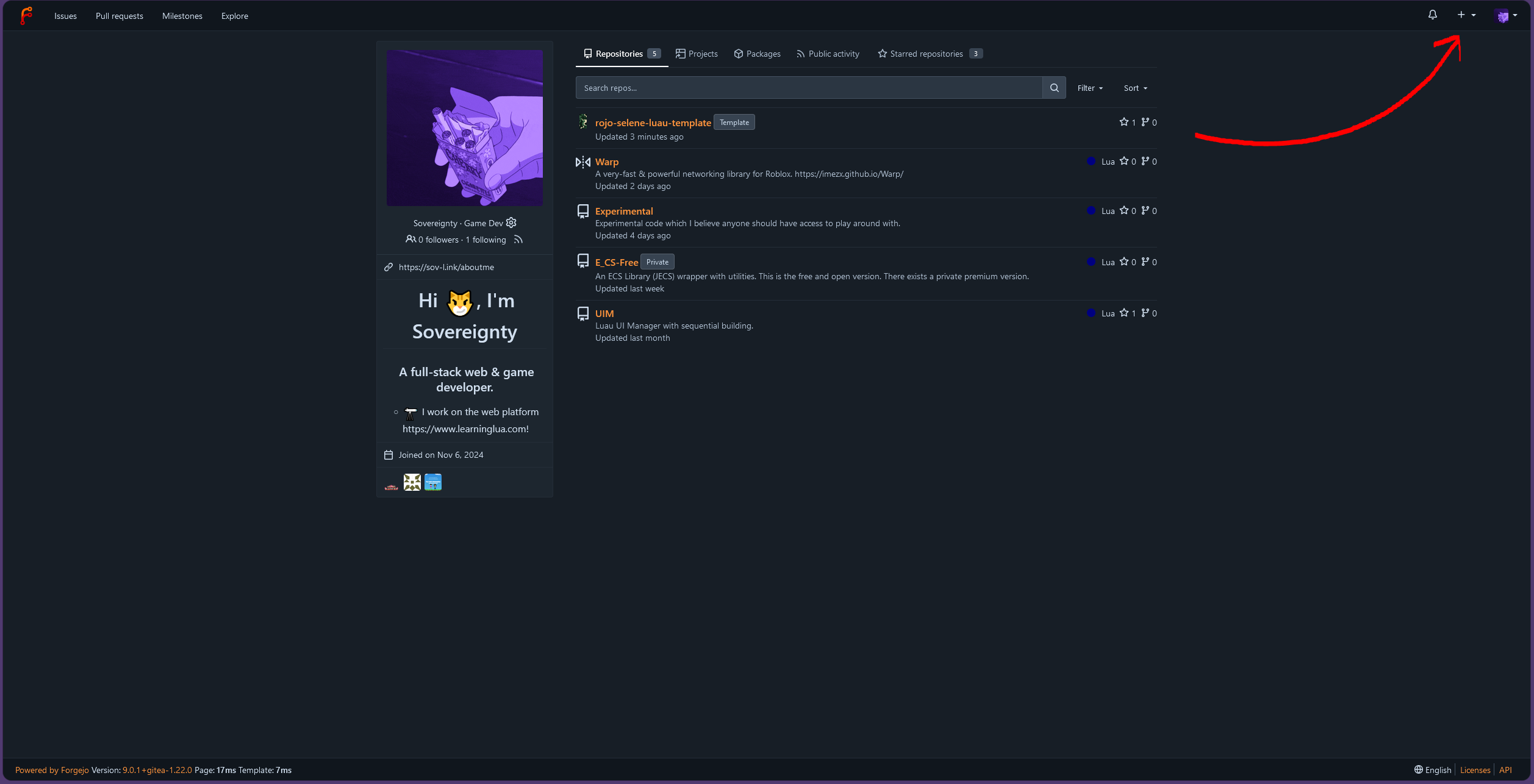Click the Template label on rojo-selene-luau-template
This screenshot has height=784, width=1534.
click(x=734, y=122)
